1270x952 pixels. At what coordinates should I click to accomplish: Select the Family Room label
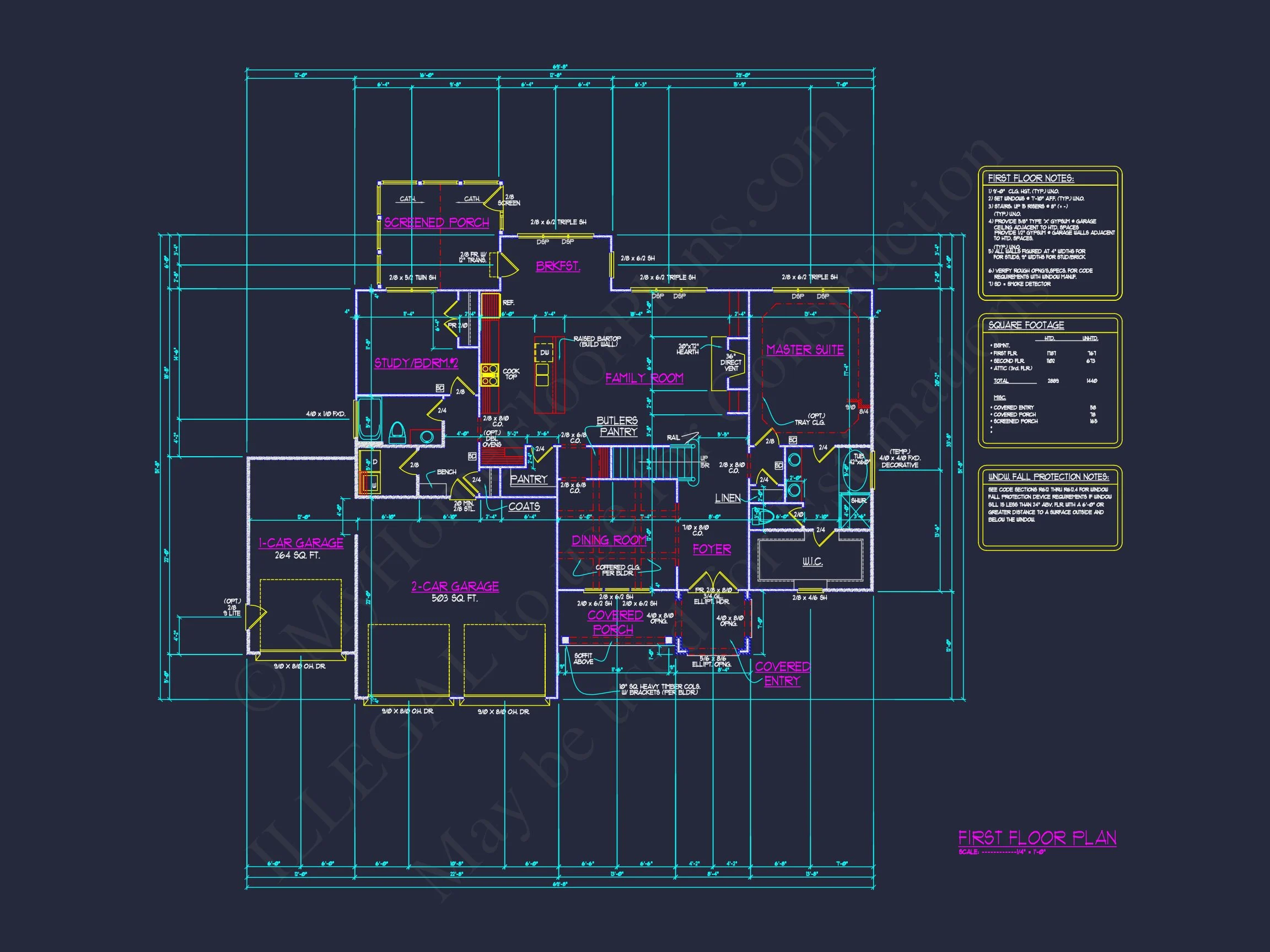(644, 377)
